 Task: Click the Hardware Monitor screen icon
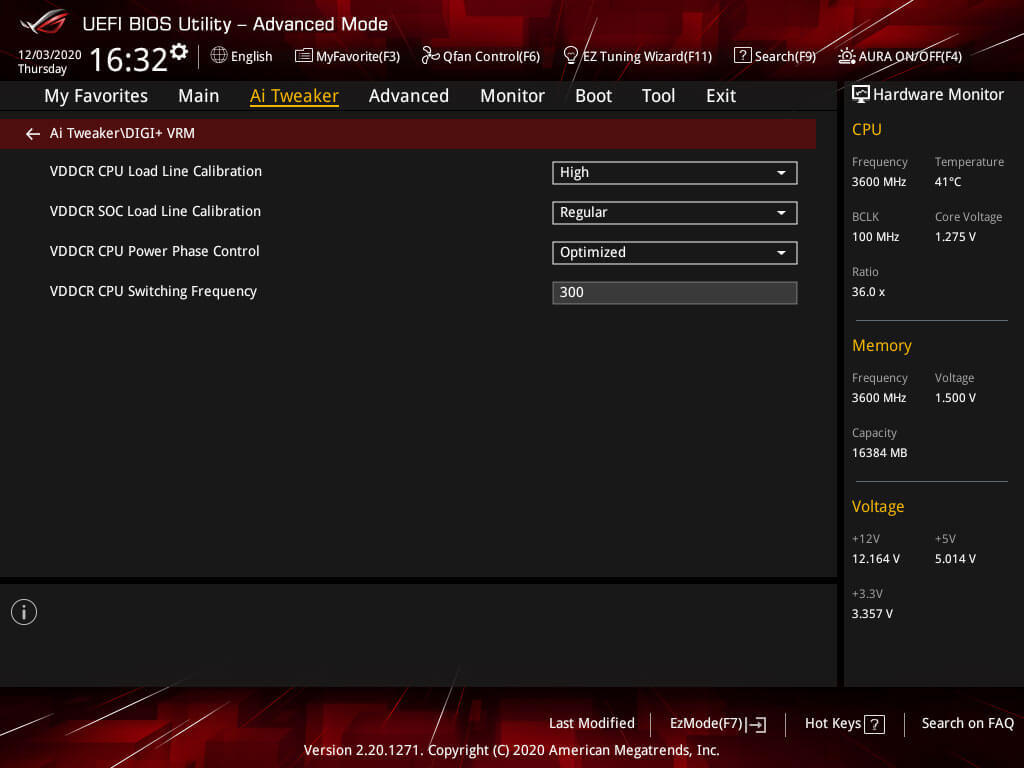[x=861, y=94]
